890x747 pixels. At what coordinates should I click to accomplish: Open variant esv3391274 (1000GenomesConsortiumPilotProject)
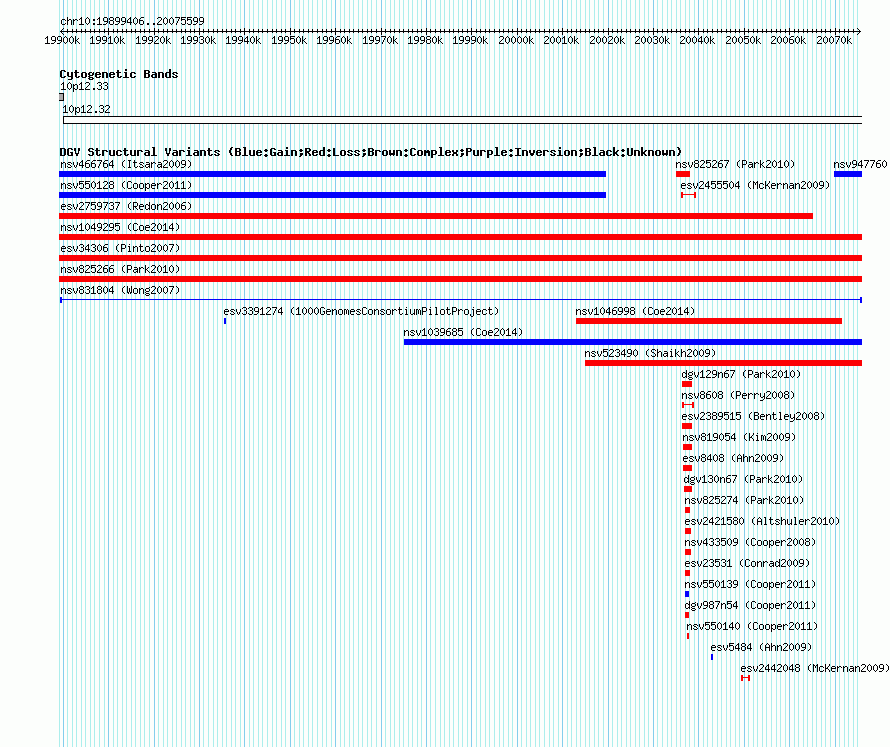(x=361, y=311)
